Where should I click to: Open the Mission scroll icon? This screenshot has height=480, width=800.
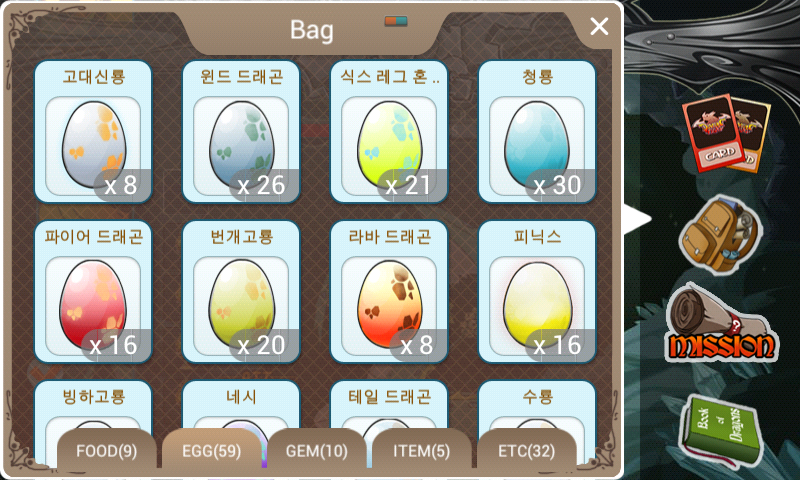722,324
